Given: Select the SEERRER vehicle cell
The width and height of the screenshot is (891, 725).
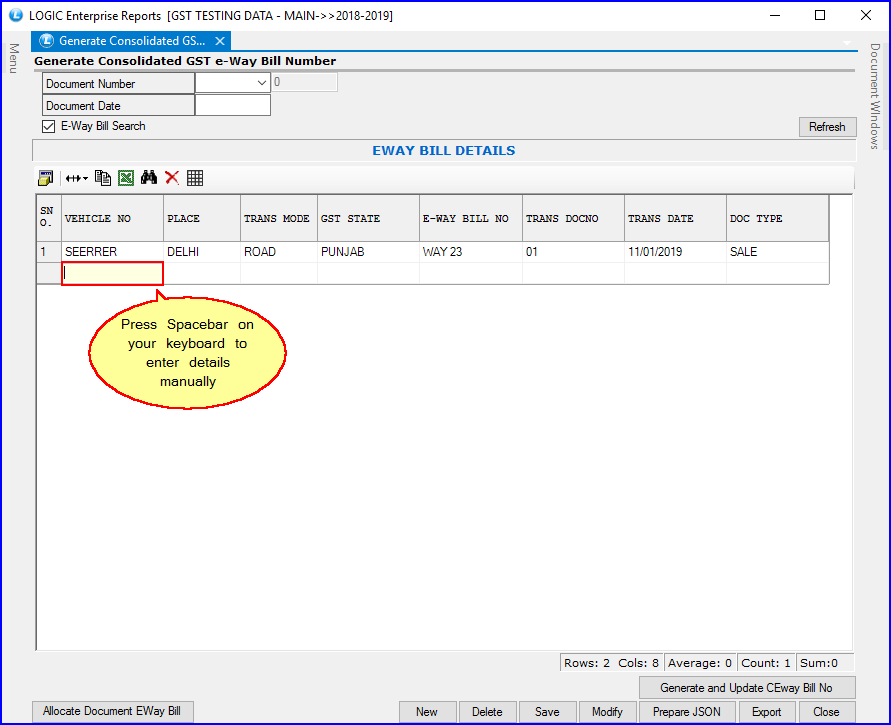Looking at the screenshot, I should point(113,252).
